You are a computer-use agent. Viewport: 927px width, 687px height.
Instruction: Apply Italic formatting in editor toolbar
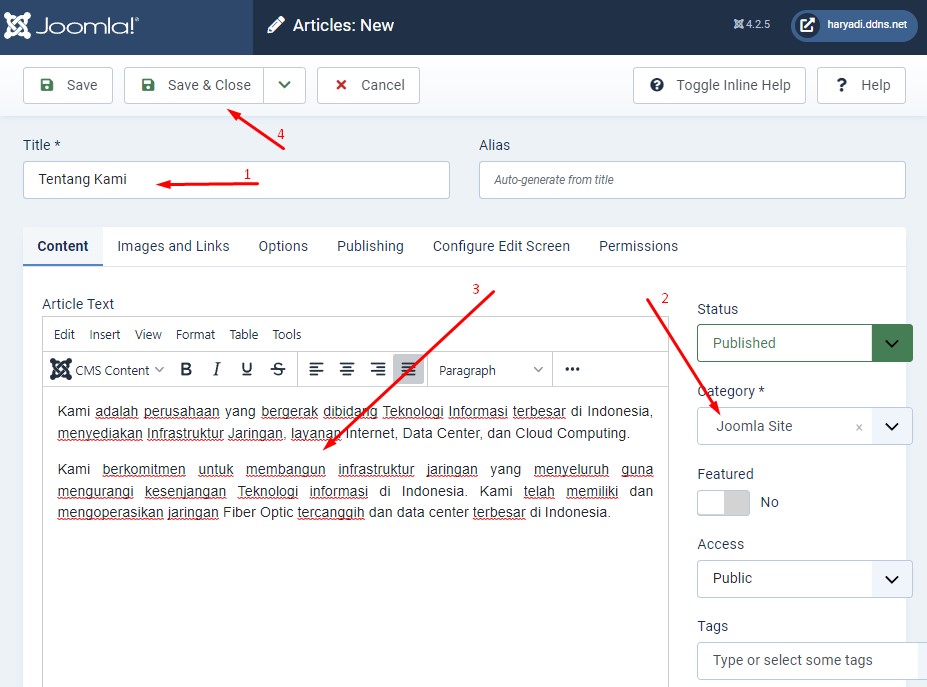tap(216, 370)
